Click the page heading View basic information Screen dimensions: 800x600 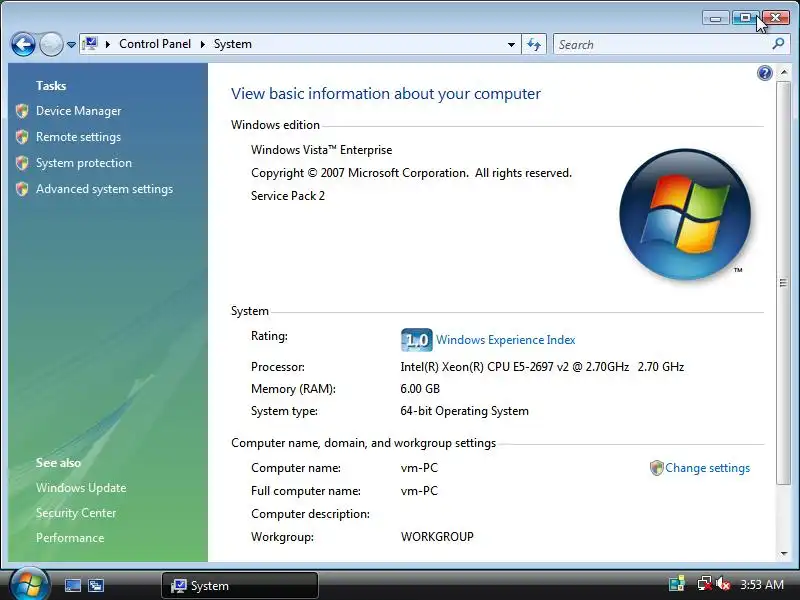pos(386,94)
